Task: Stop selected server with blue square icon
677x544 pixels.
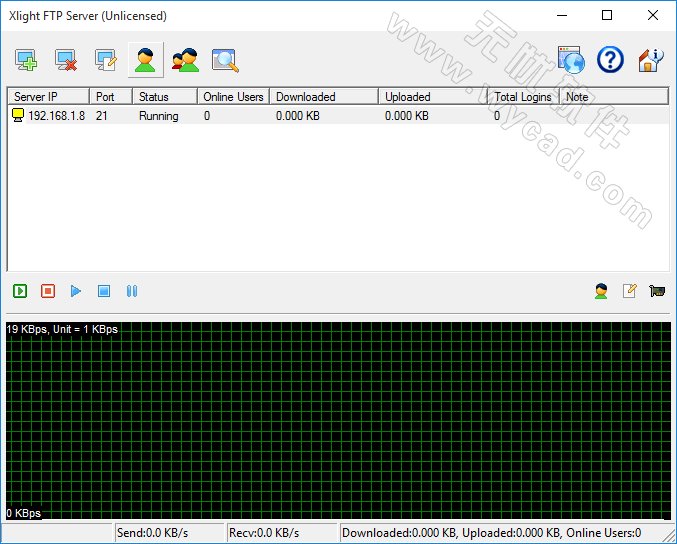Action: [104, 291]
